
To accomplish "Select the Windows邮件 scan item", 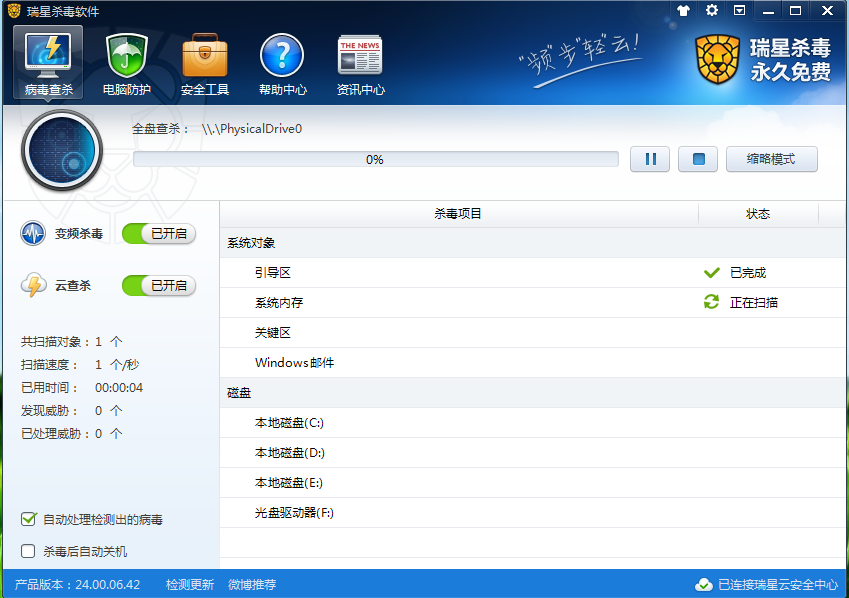I will pyautogui.click(x=532, y=362).
